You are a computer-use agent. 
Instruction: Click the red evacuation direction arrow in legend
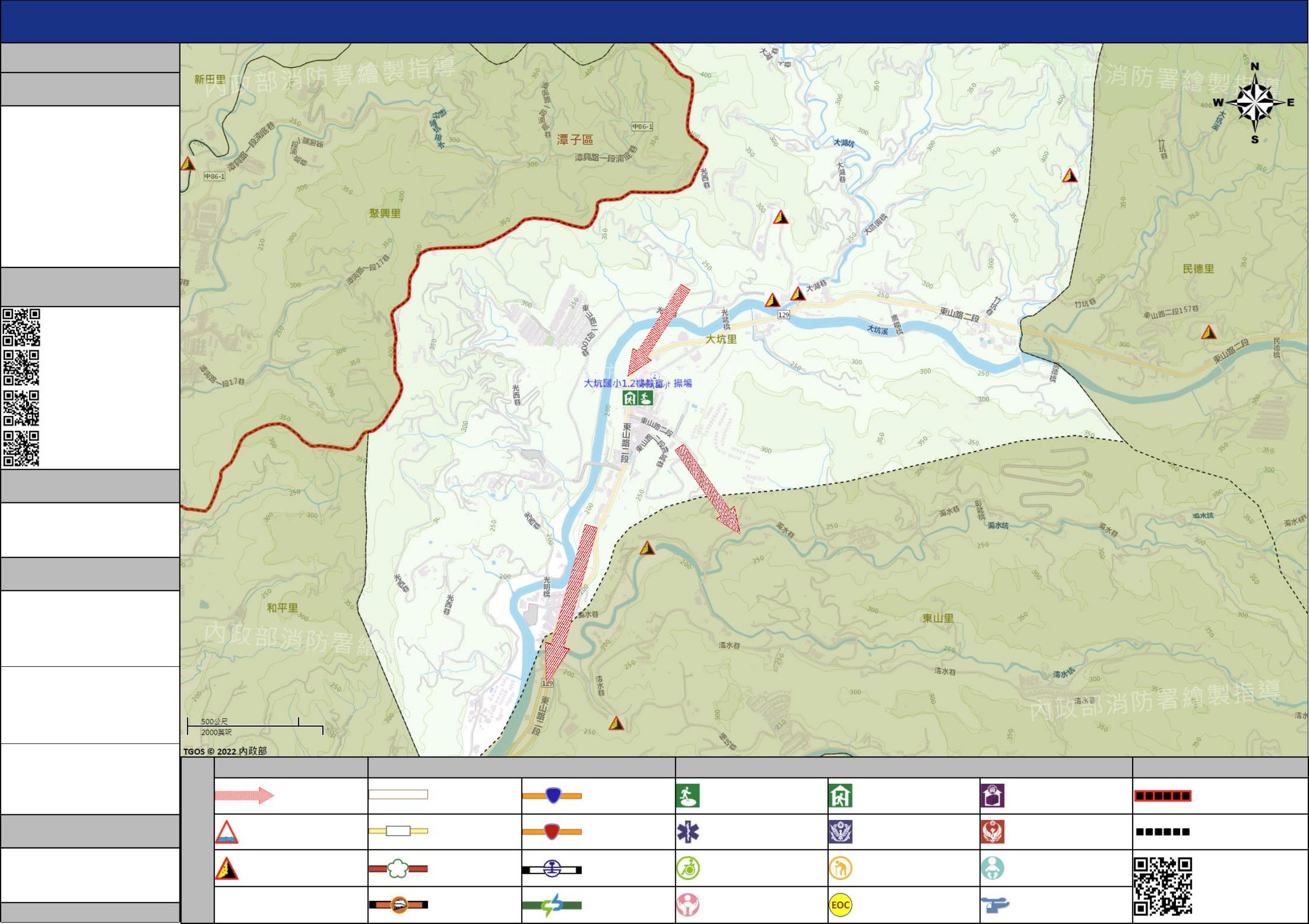pos(244,795)
